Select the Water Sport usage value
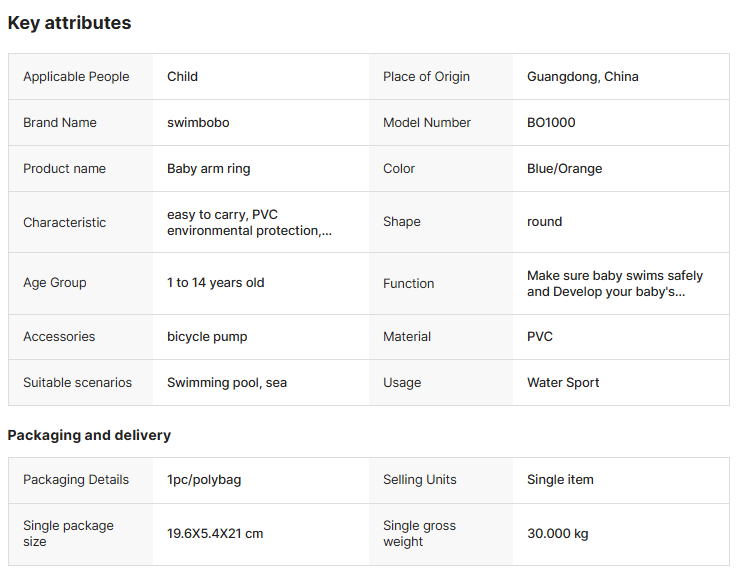739x576 pixels. 563,382
